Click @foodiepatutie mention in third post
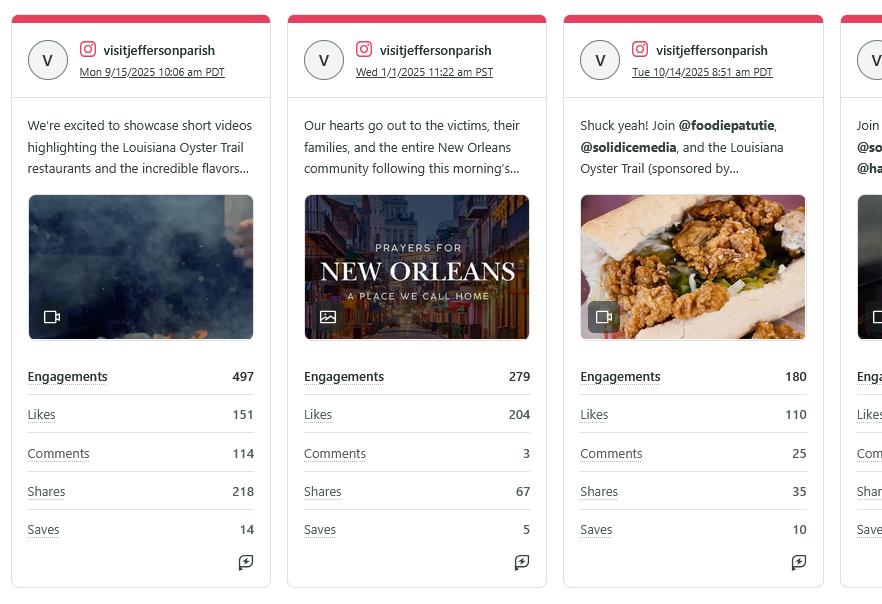882x604 pixels. coord(726,125)
